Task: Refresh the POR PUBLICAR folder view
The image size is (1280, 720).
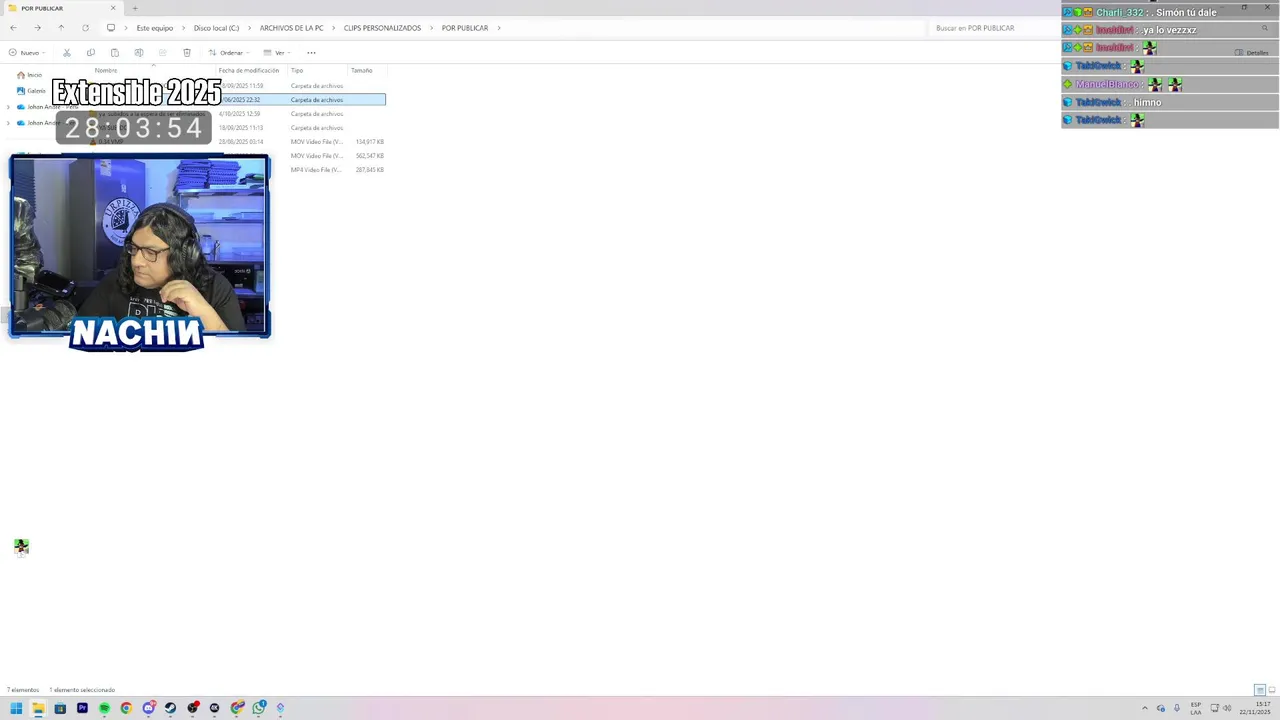Action: pos(85,28)
